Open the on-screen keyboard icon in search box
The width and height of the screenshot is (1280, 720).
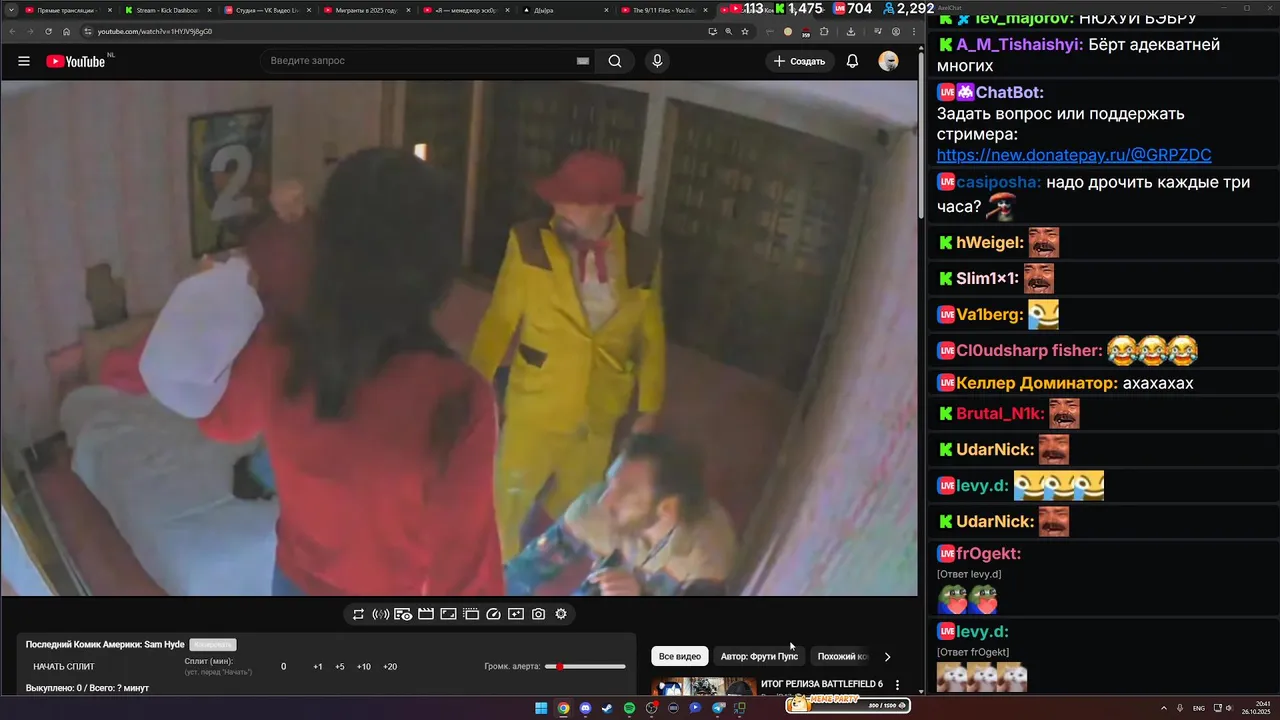(583, 61)
